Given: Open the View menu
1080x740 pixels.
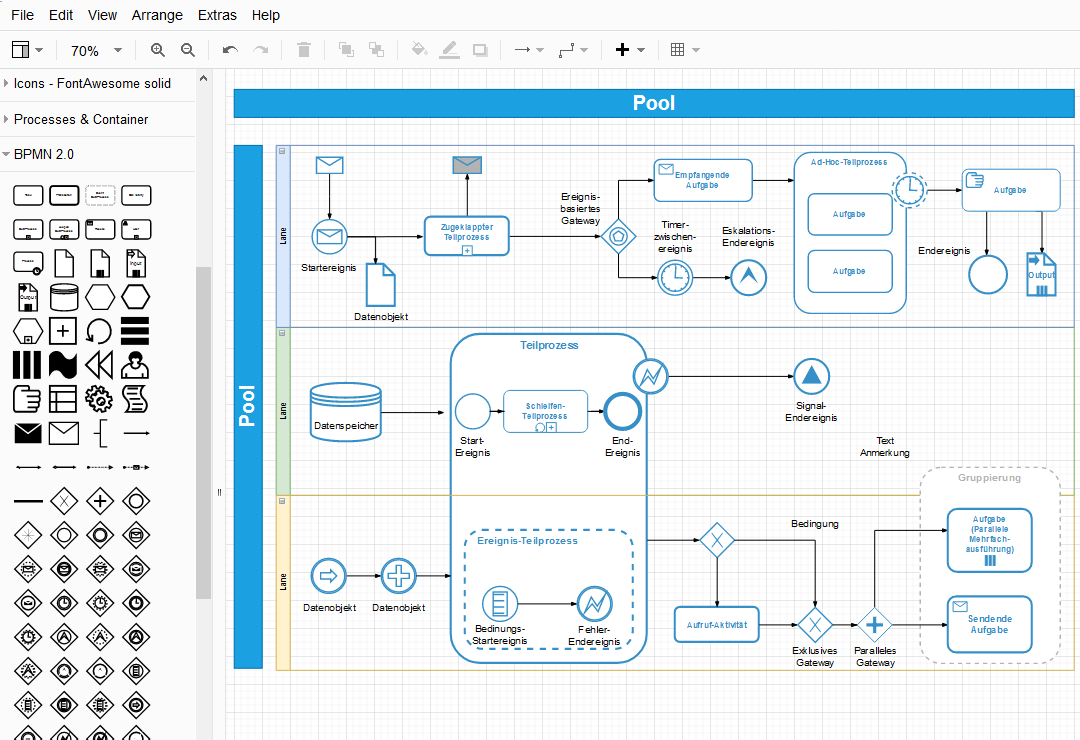Looking at the screenshot, I should coord(102,15).
